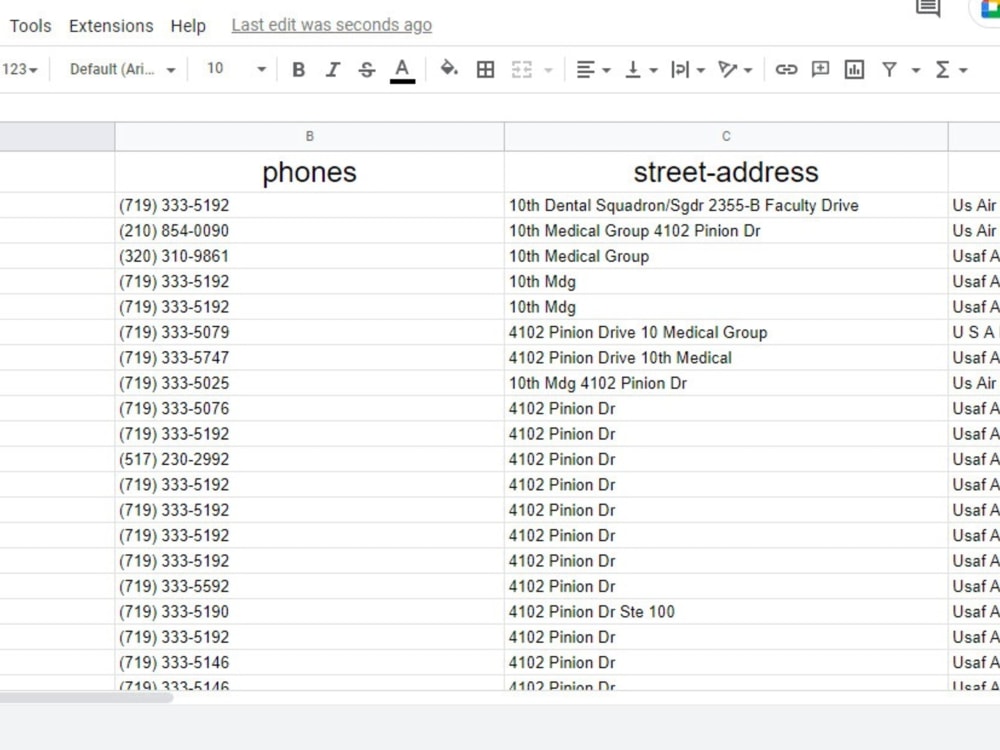1000x750 pixels.
Task: Select the street-address header cell
Action: click(726, 172)
